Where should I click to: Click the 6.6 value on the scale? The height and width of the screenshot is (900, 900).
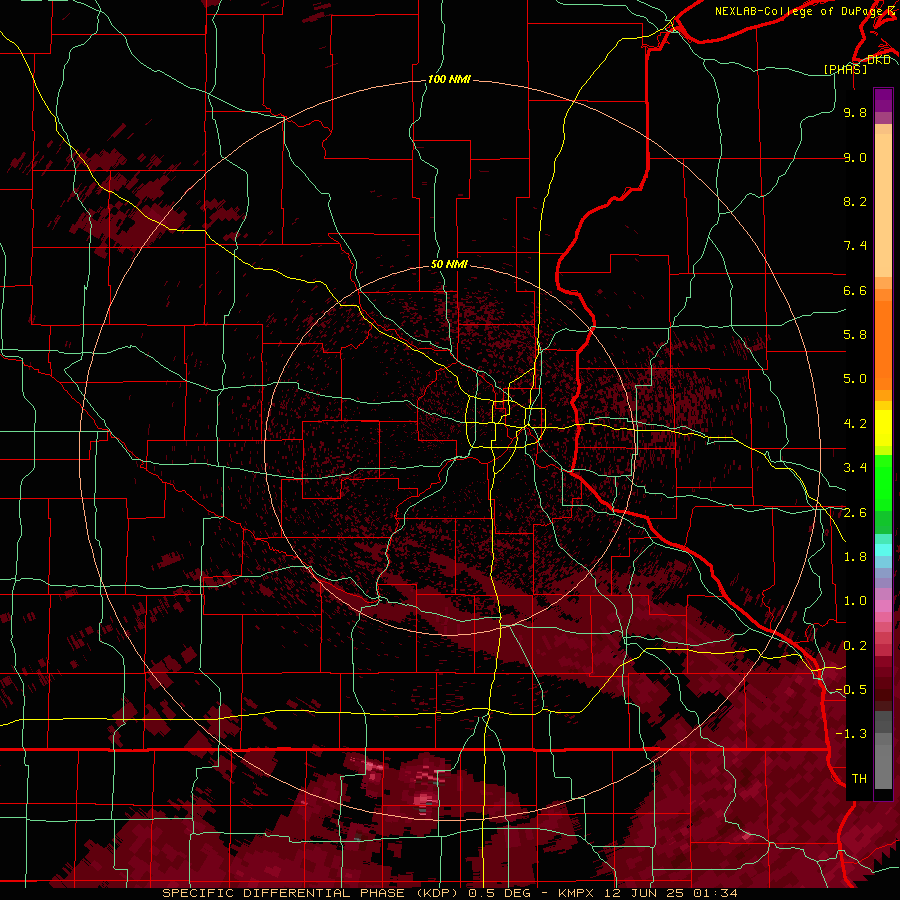(x=855, y=290)
